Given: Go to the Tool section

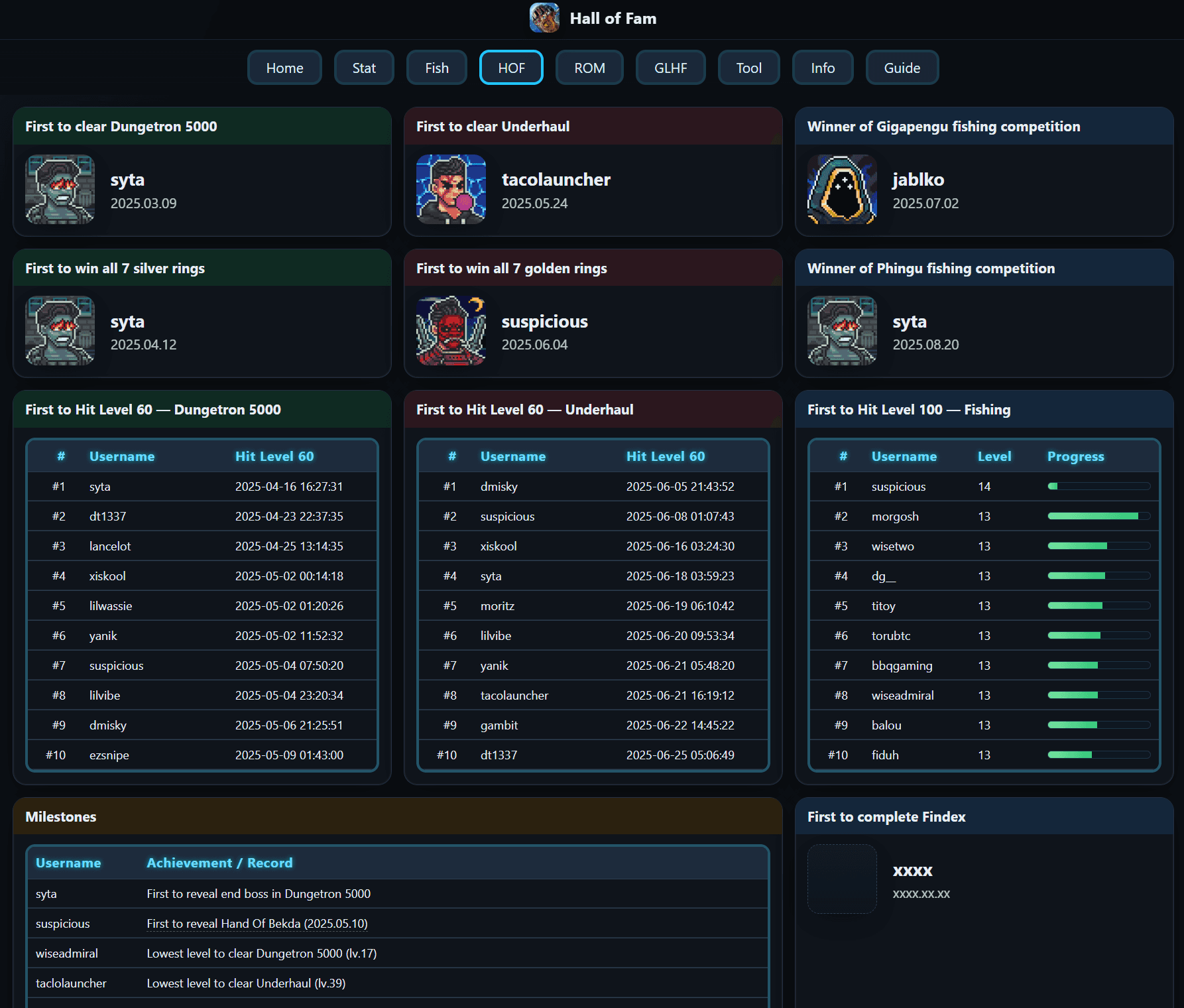Looking at the screenshot, I should (748, 67).
